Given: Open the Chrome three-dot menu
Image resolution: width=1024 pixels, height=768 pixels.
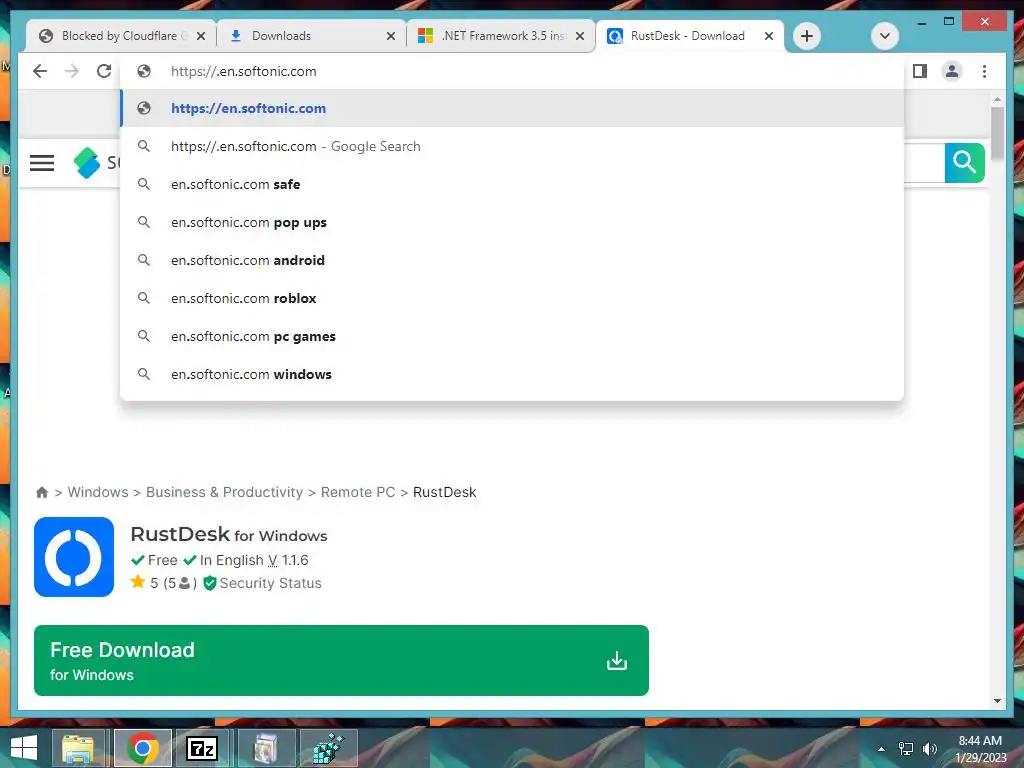Looking at the screenshot, I should pyautogui.click(x=984, y=71).
